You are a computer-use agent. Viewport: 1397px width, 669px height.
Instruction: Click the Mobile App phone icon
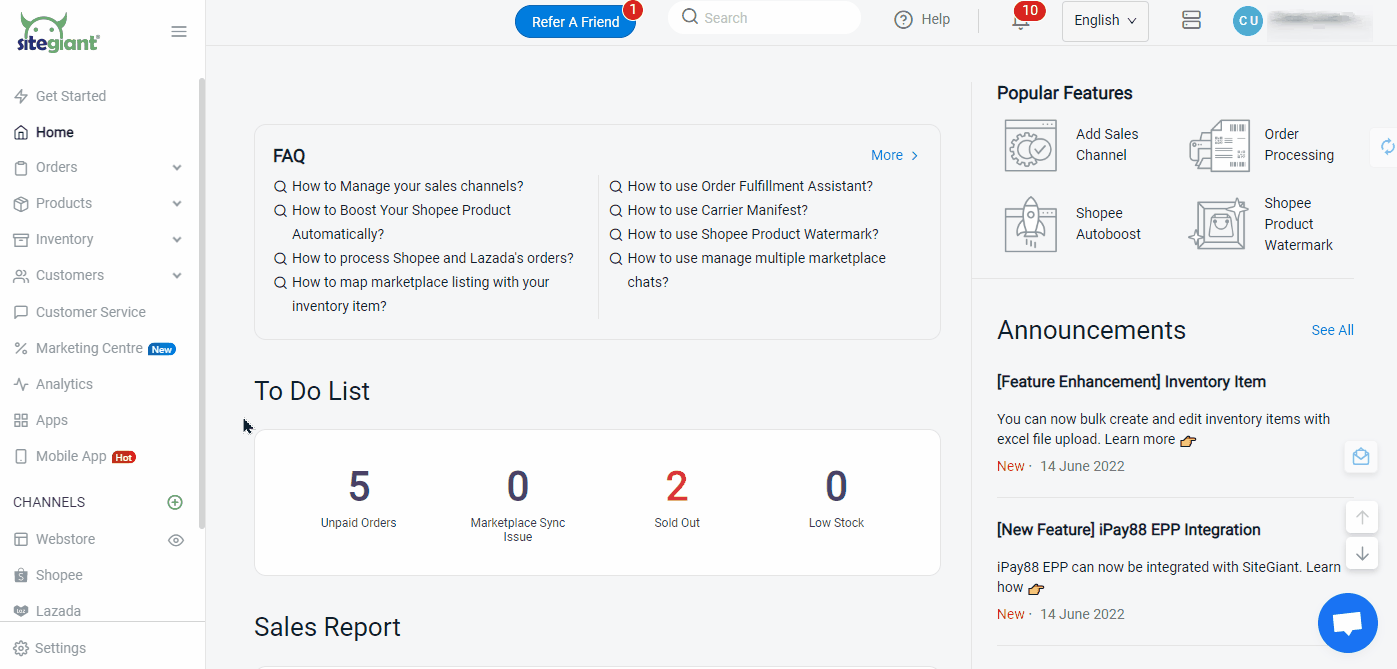tap(20, 456)
